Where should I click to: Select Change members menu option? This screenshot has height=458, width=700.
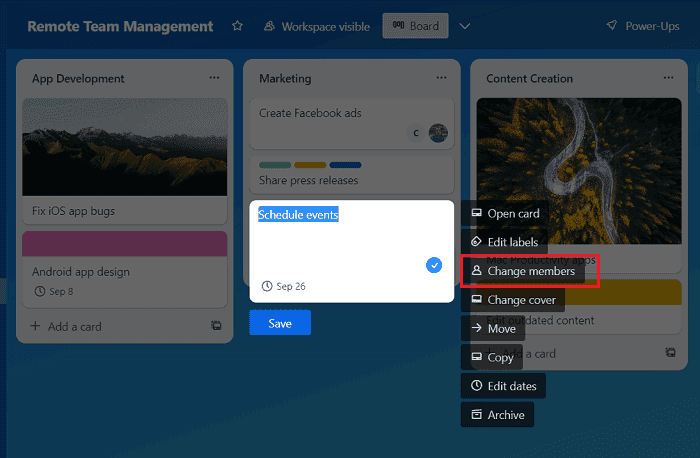tap(523, 271)
